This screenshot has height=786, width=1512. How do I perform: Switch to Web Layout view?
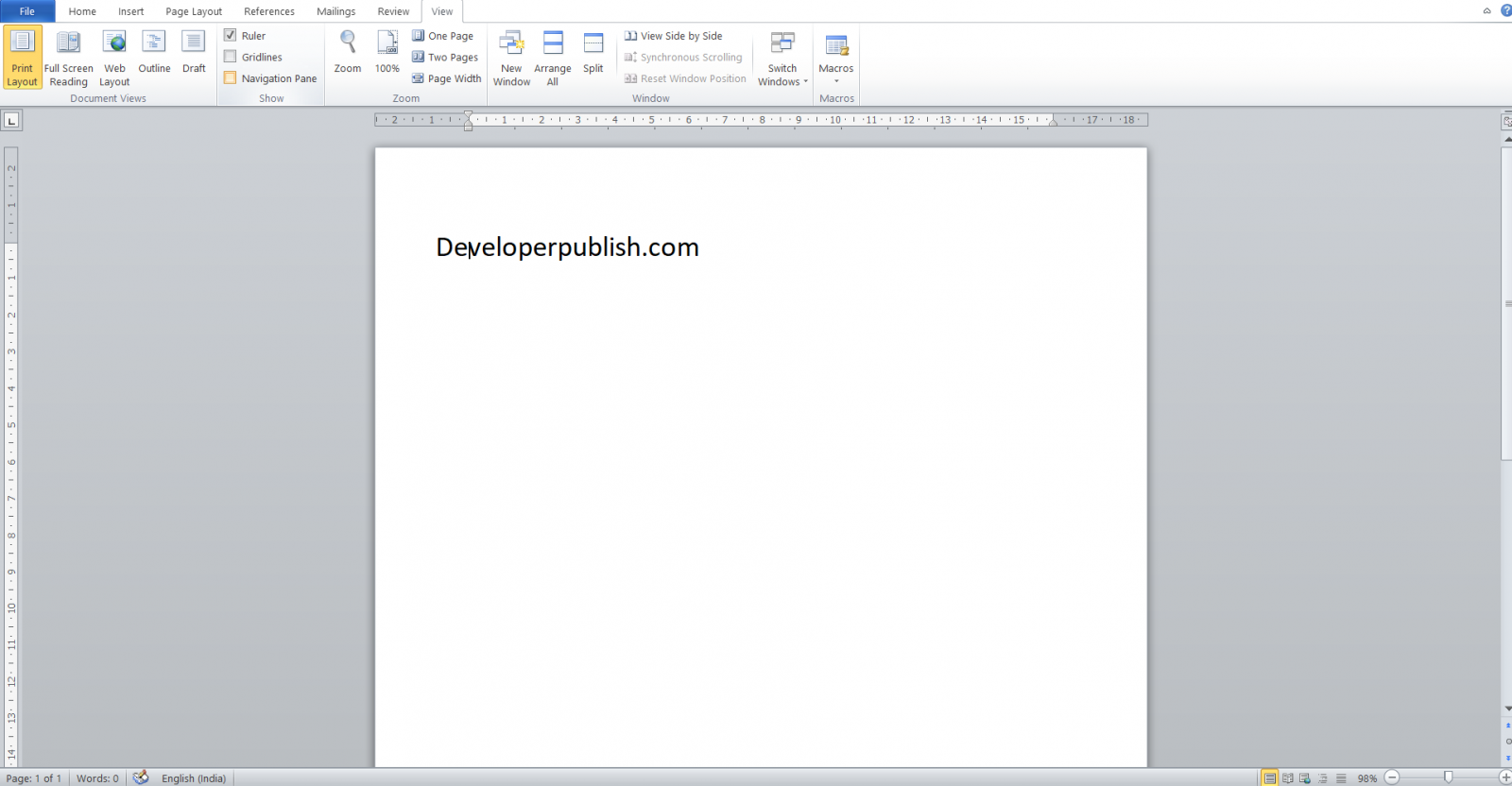click(x=114, y=58)
